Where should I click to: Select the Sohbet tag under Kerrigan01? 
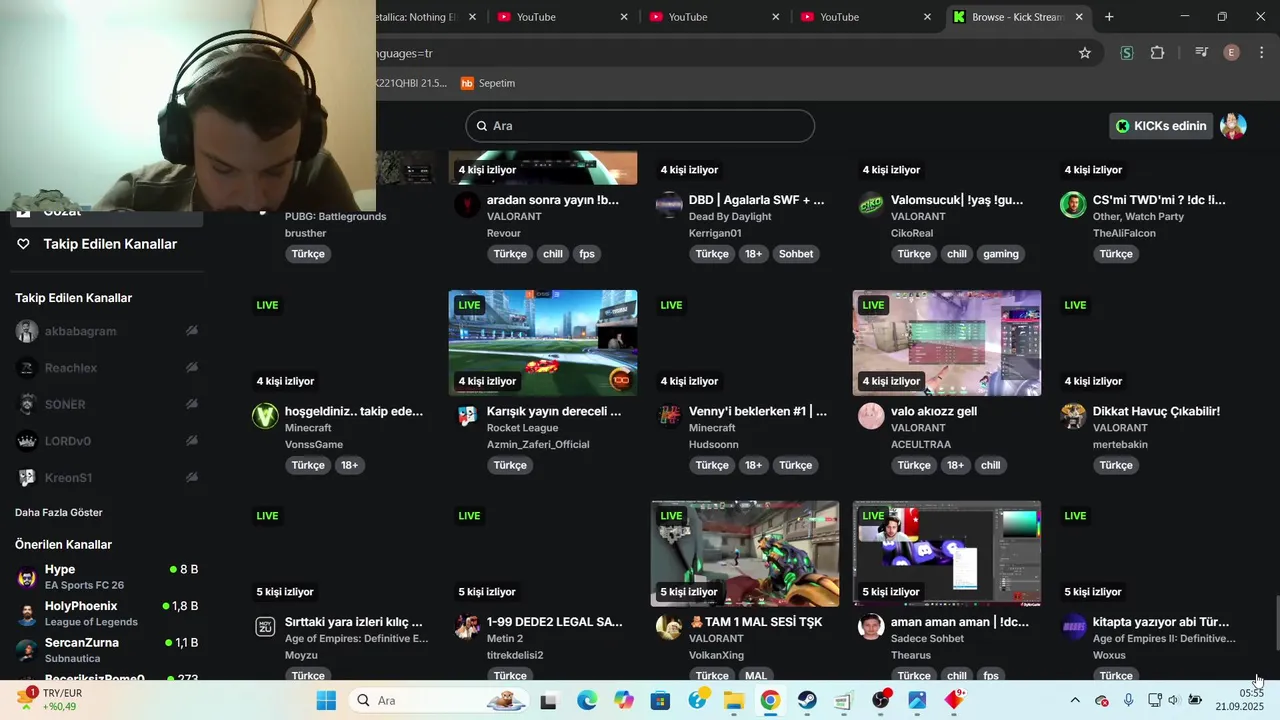(796, 254)
